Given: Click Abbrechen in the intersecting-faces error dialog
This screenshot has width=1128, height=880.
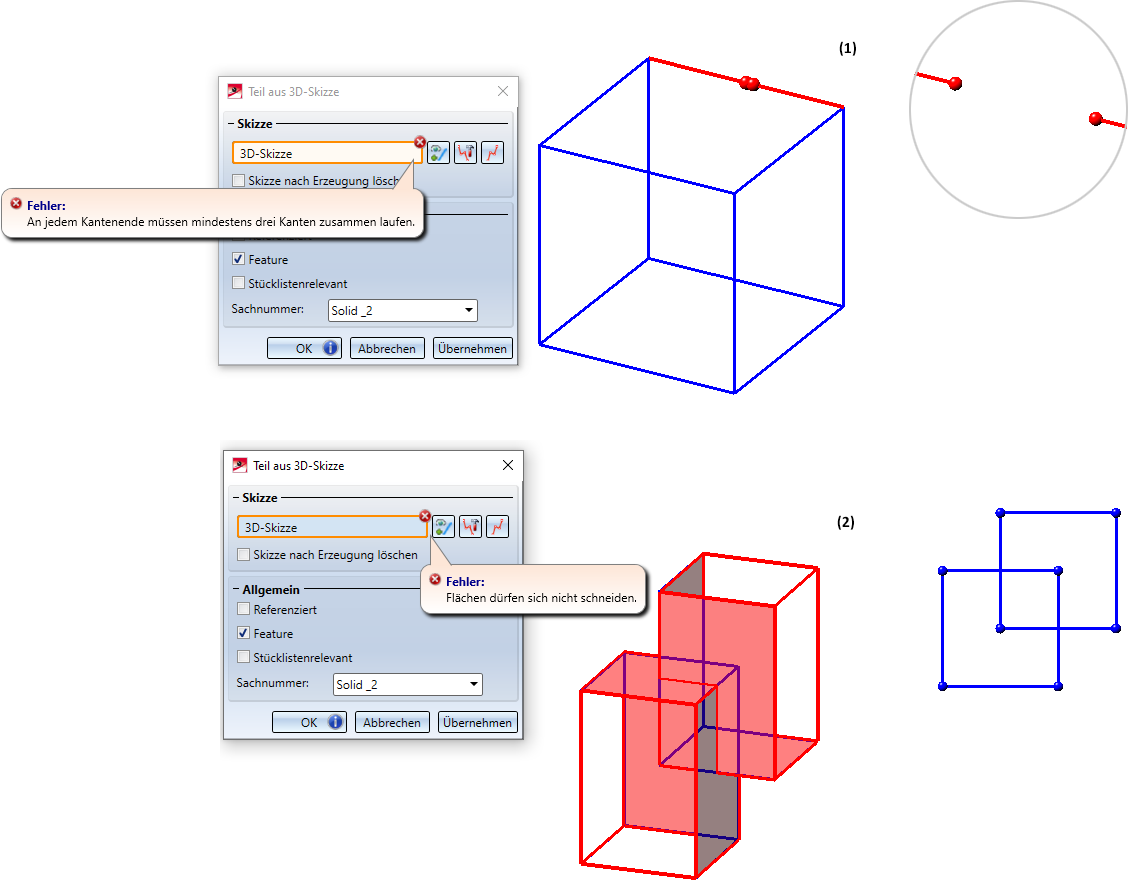Looking at the screenshot, I should (x=392, y=722).
